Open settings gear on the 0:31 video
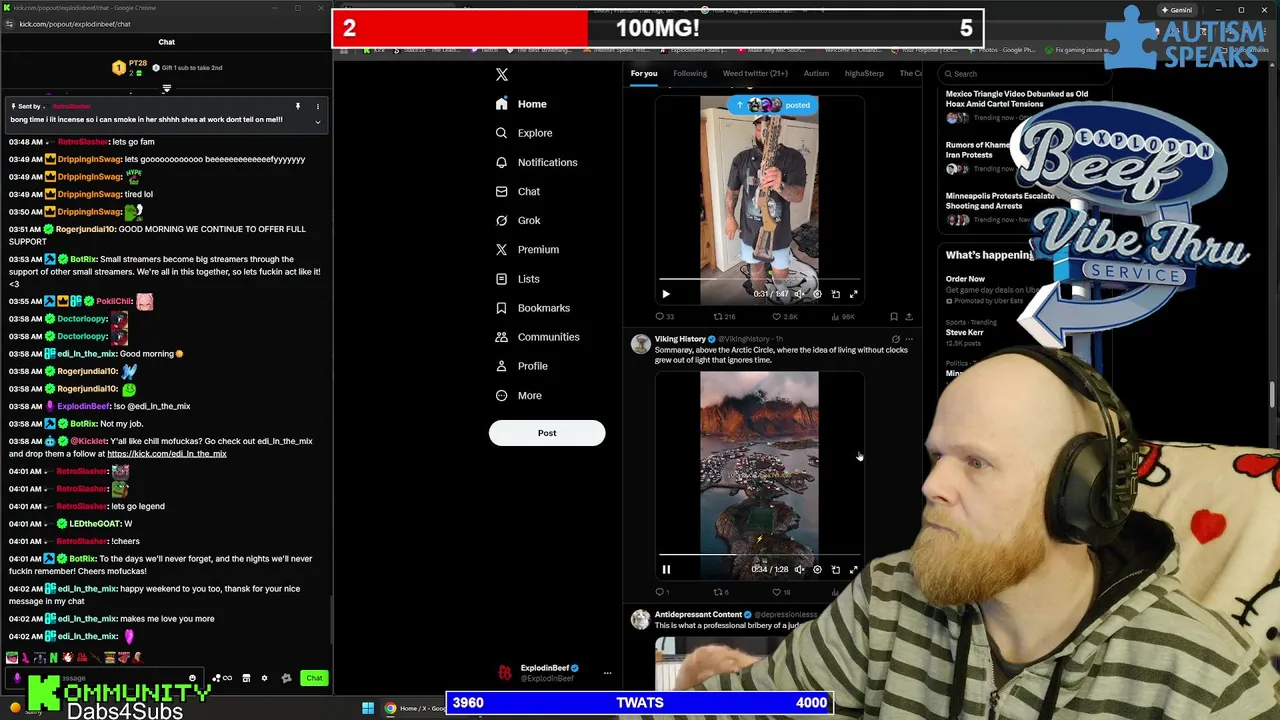1280x720 pixels. [x=817, y=294]
